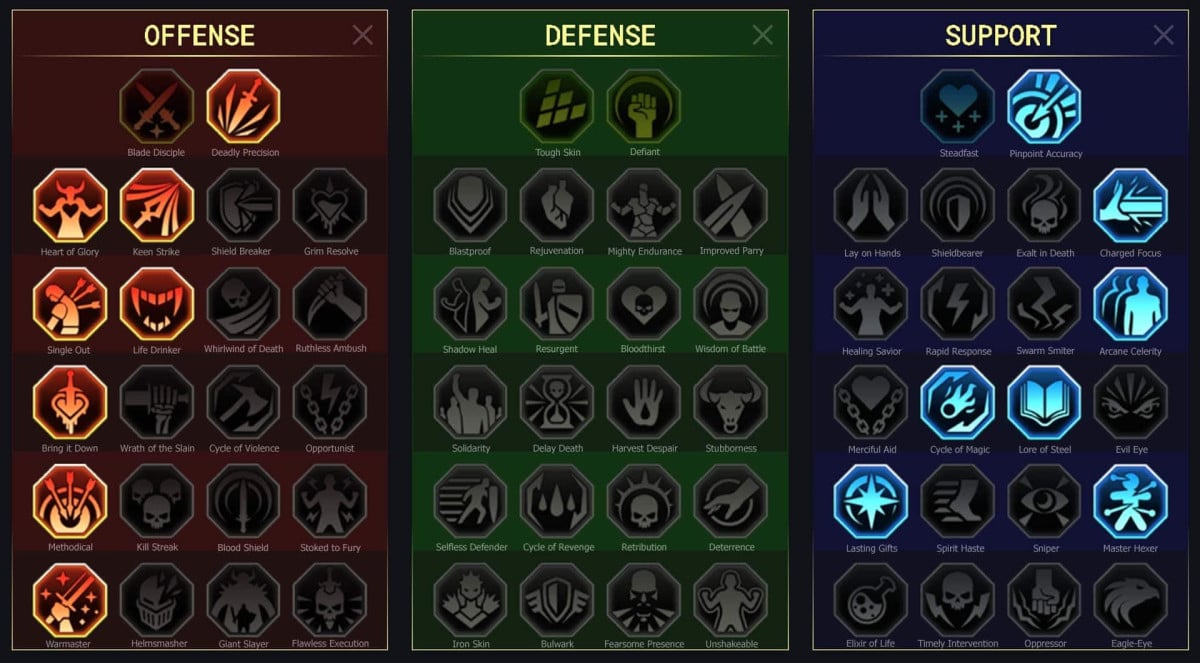Select the Blade Disciple mastery icon
Image resolution: width=1200 pixels, height=663 pixels.
pos(156,106)
